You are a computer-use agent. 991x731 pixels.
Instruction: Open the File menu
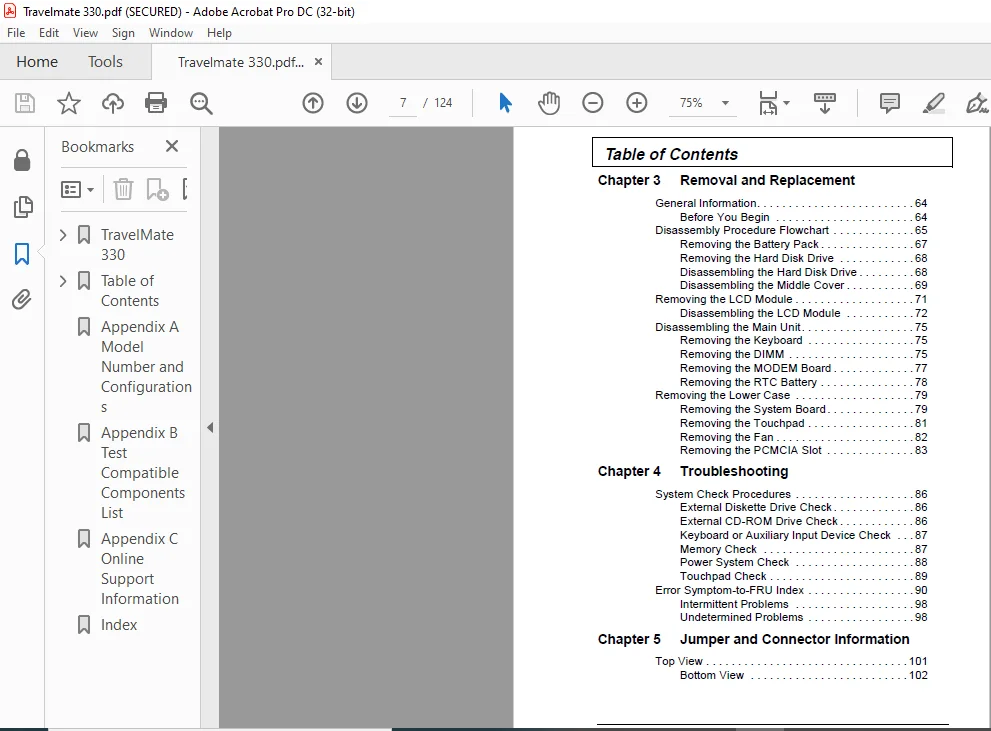click(x=16, y=33)
